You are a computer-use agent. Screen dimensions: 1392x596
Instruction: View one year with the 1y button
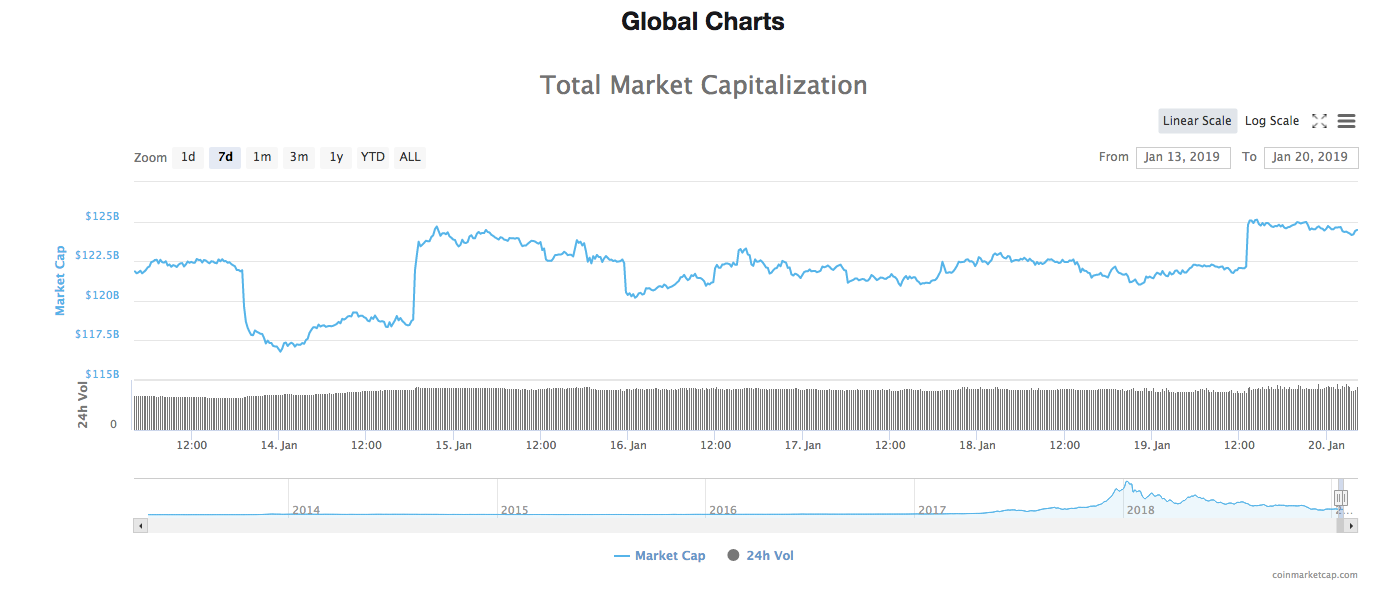[335, 157]
